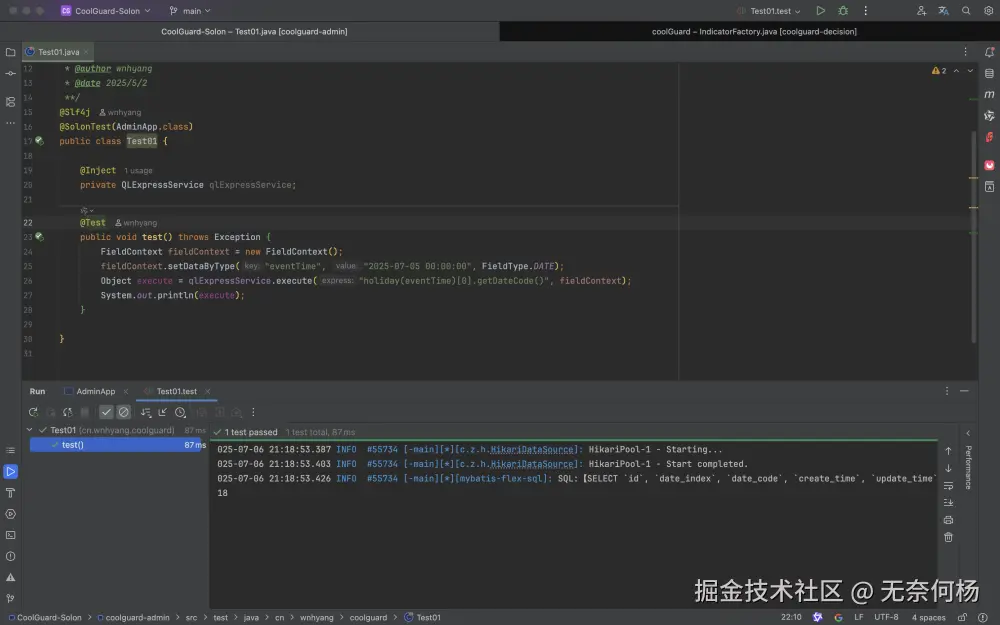Jump up the stack trace arrow

(948, 451)
